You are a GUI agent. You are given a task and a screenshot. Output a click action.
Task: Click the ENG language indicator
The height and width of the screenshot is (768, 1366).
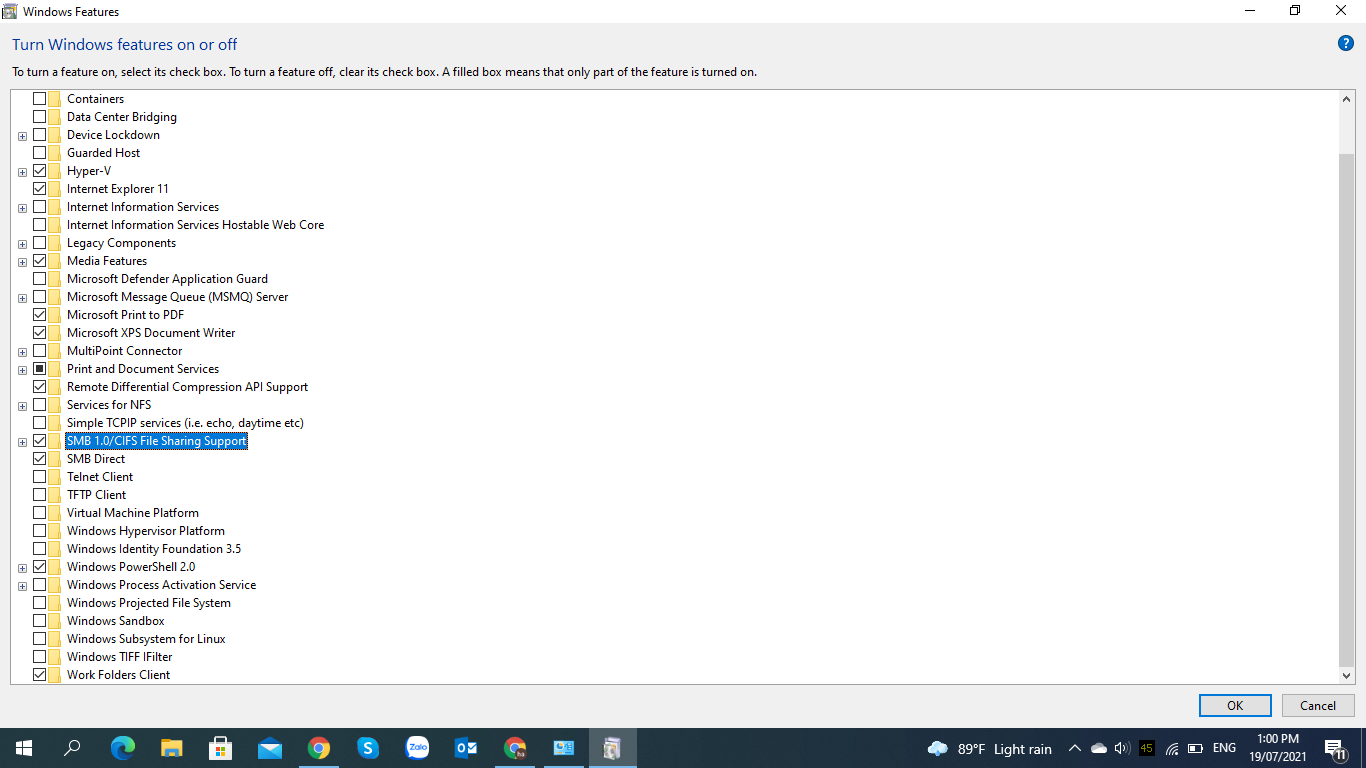[1224, 748]
